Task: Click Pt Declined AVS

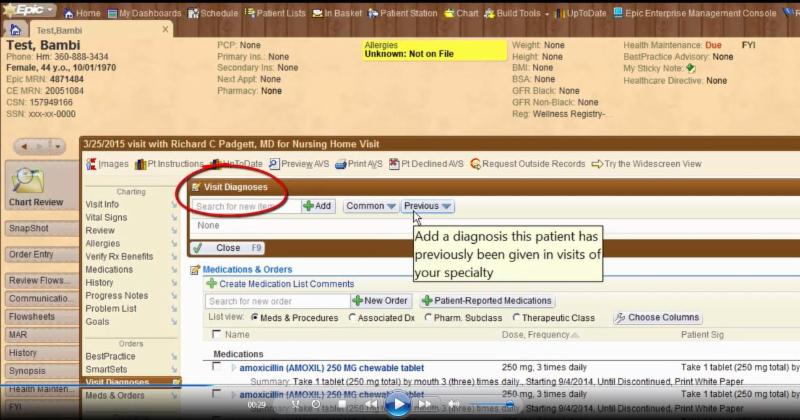Action: 426,164
